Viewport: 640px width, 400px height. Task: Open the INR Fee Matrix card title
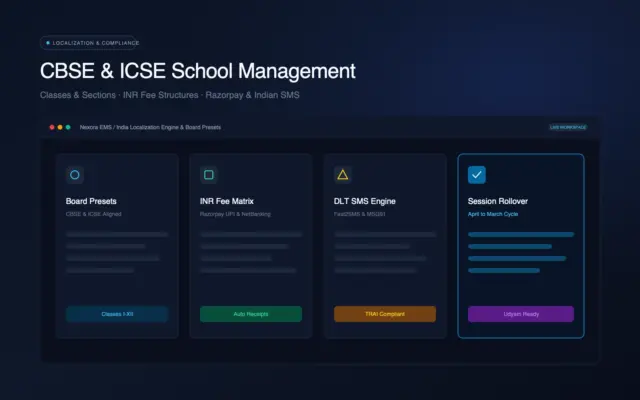coord(227,201)
